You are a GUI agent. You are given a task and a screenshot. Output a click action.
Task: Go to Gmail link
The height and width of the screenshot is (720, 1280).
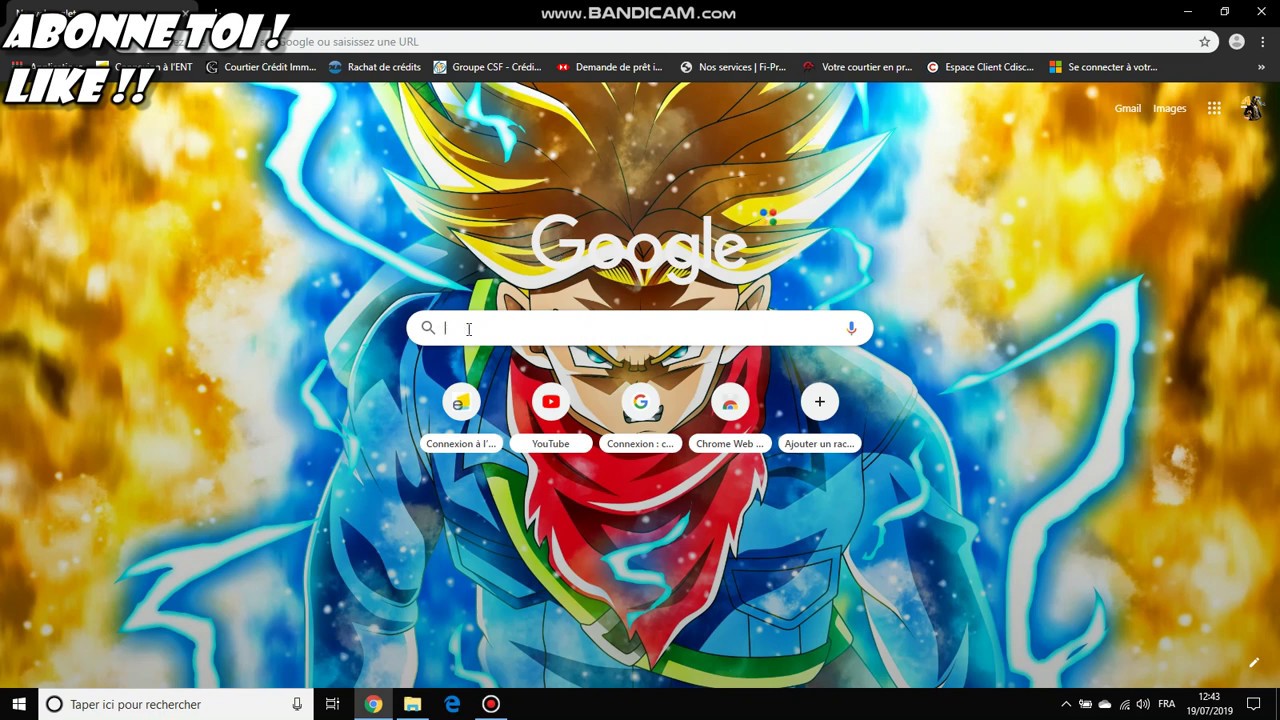[x=1128, y=108]
